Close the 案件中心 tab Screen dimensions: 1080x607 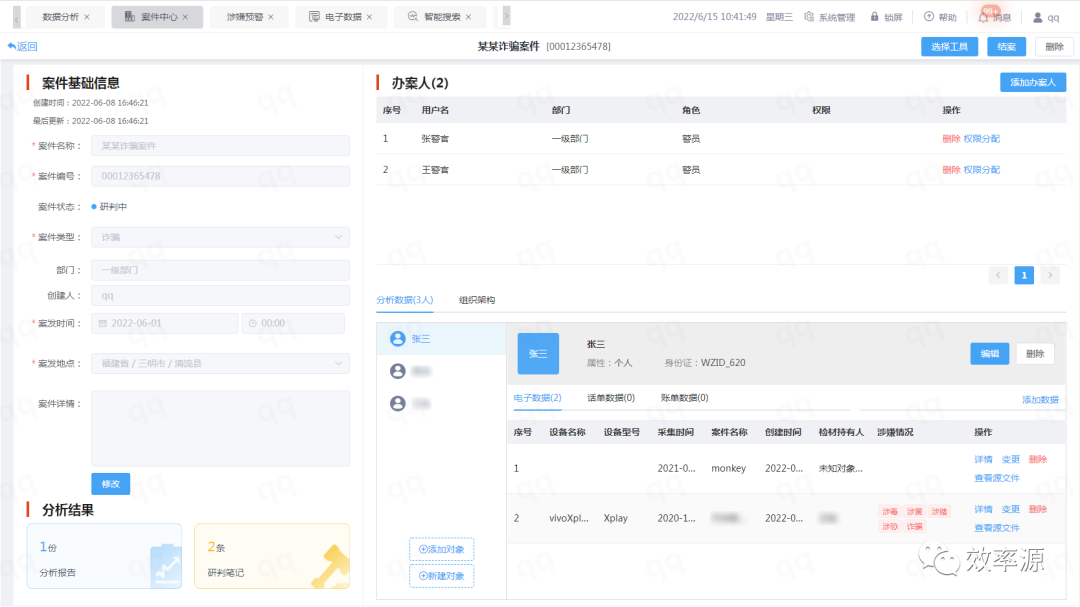coord(185,17)
